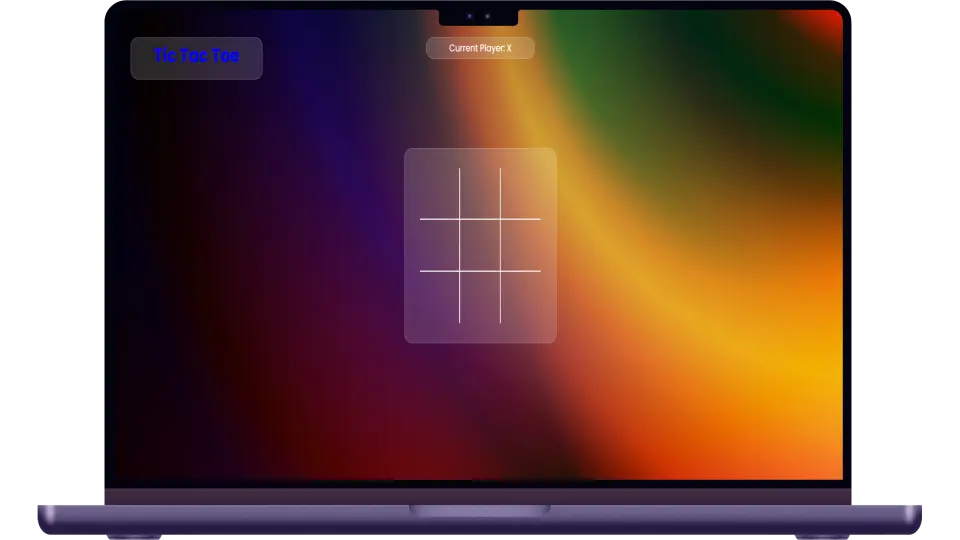Click the laptop base's thumb groove
Viewport: 960px width, 540px height.
pyautogui.click(x=480, y=511)
